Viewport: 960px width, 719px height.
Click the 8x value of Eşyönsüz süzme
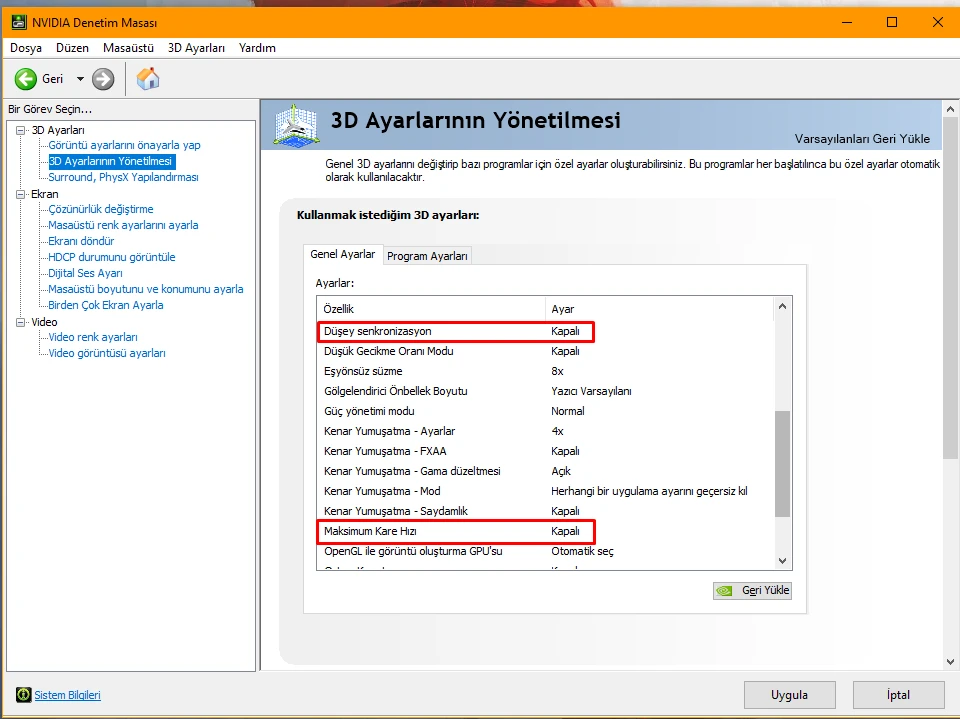[x=557, y=371]
